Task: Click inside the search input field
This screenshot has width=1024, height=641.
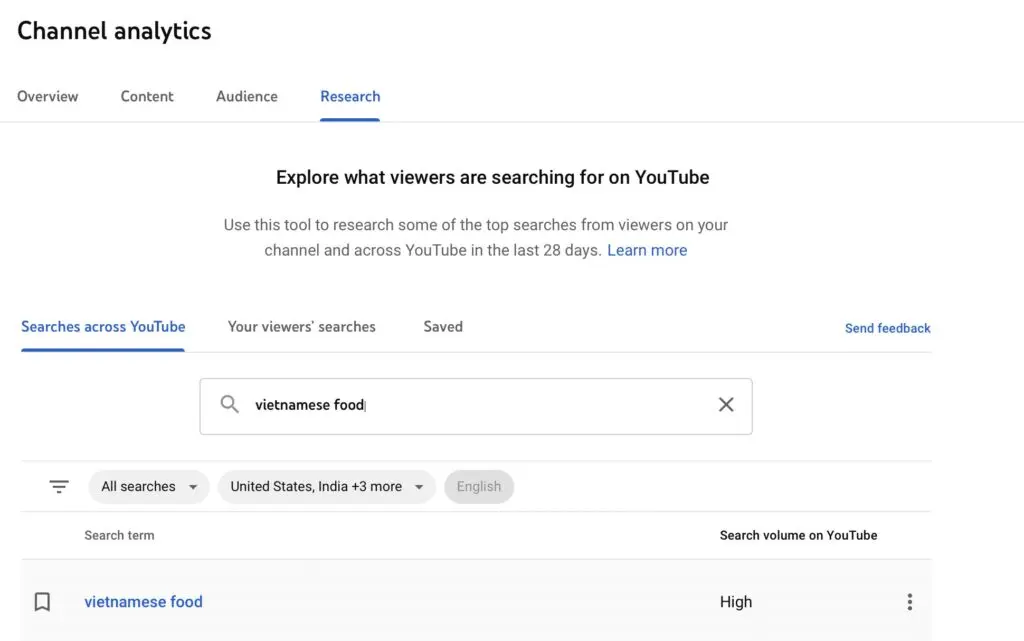Action: tap(450, 404)
